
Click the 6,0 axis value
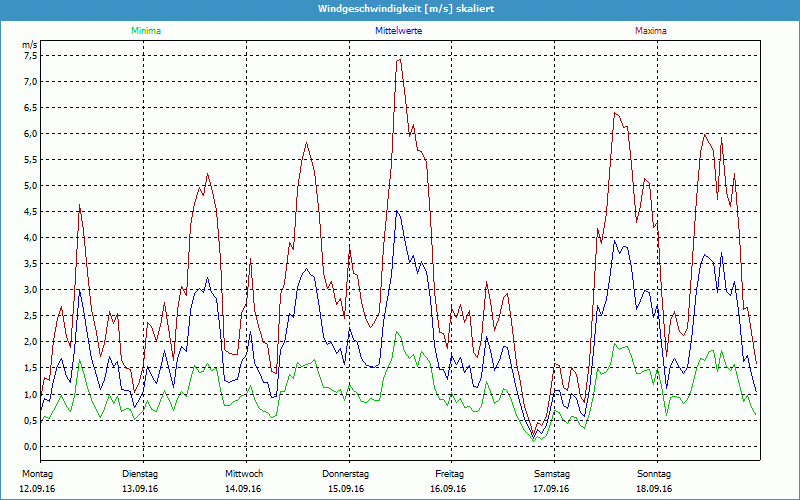click(x=31, y=134)
